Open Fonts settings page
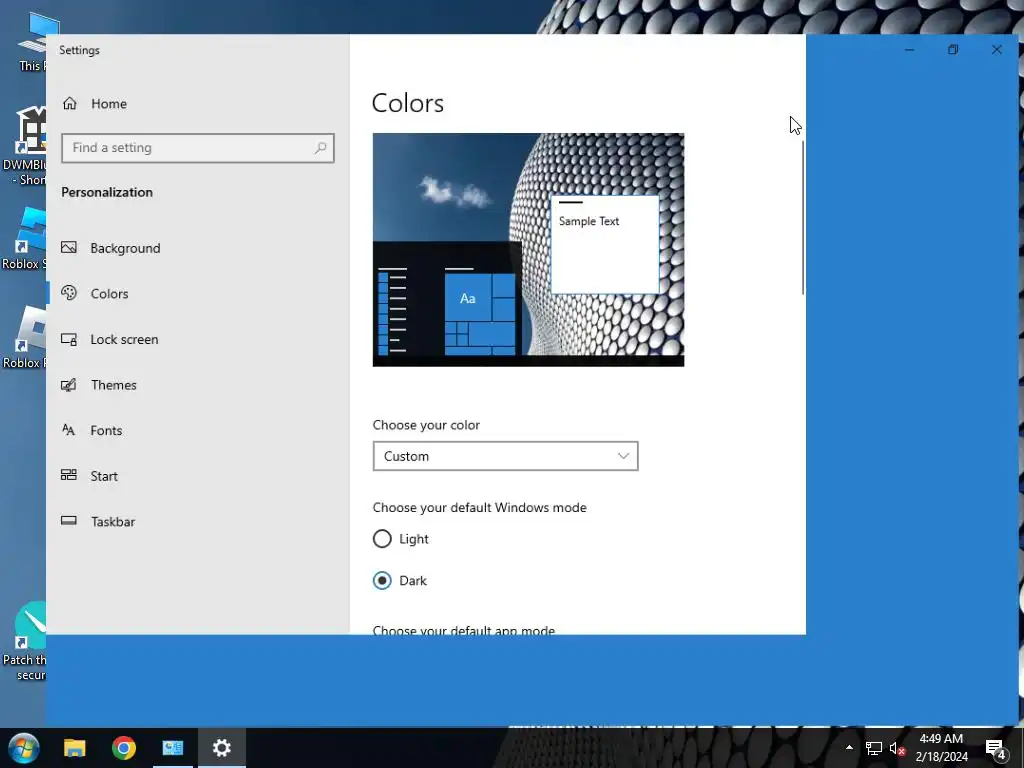 197,430
